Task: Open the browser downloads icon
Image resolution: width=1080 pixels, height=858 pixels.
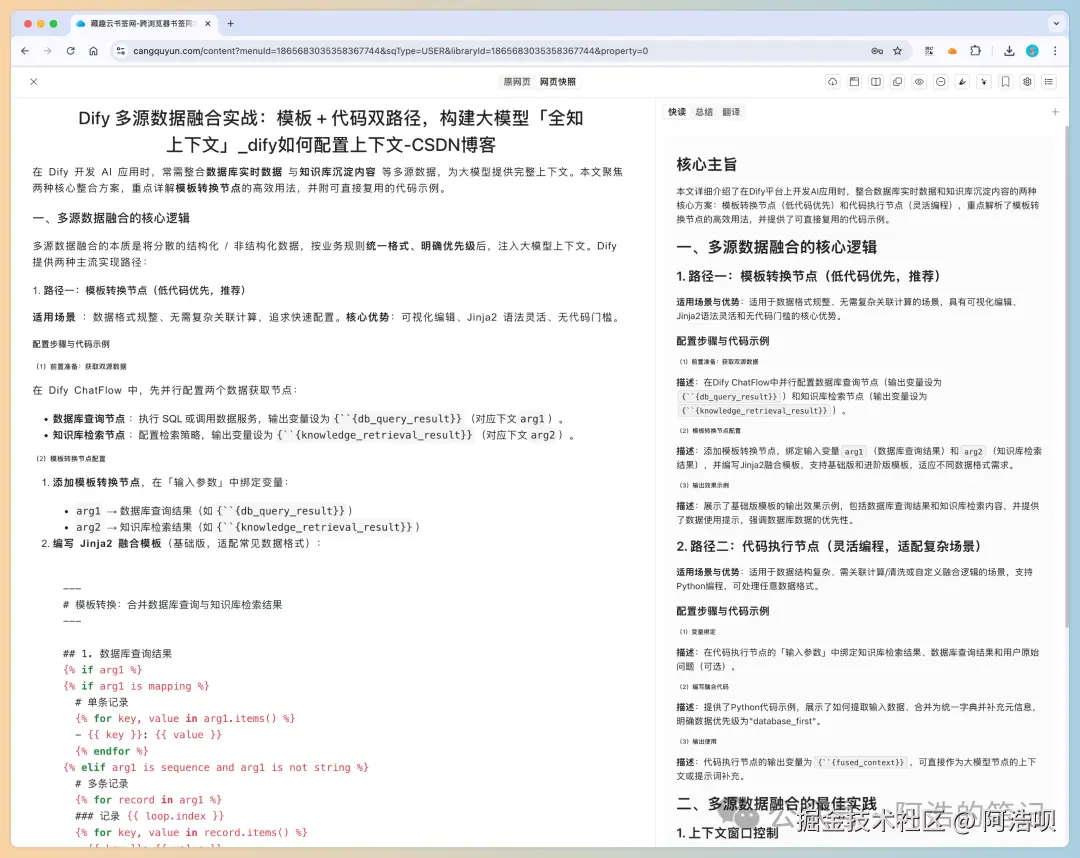Action: (1009, 51)
